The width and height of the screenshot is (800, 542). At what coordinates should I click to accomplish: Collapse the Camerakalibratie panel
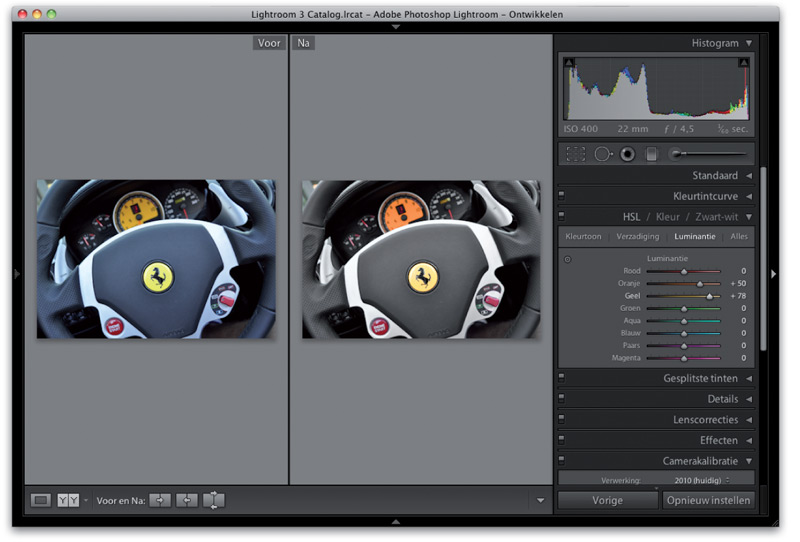(749, 461)
